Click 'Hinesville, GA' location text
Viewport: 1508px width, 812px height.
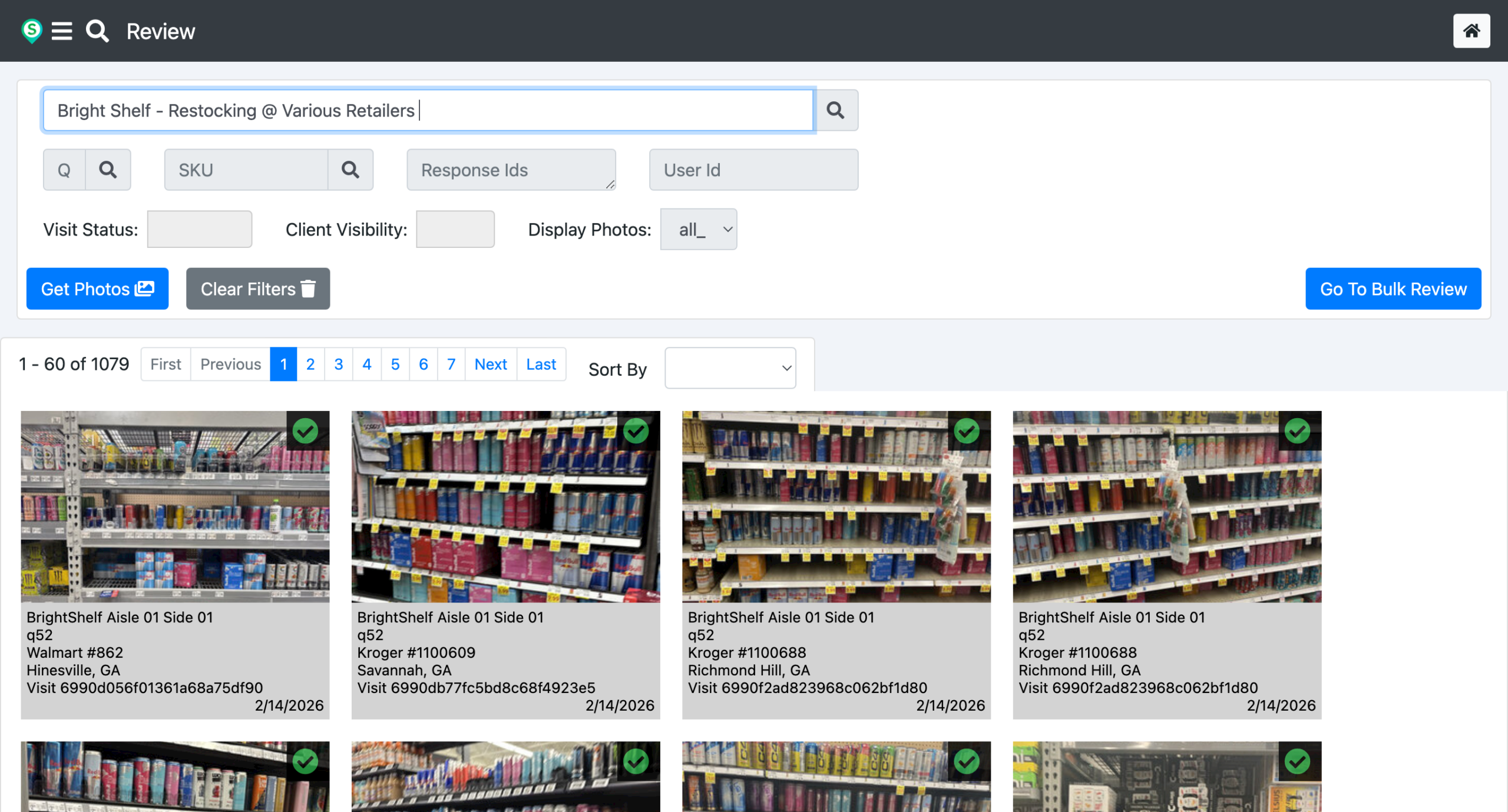tap(73, 670)
